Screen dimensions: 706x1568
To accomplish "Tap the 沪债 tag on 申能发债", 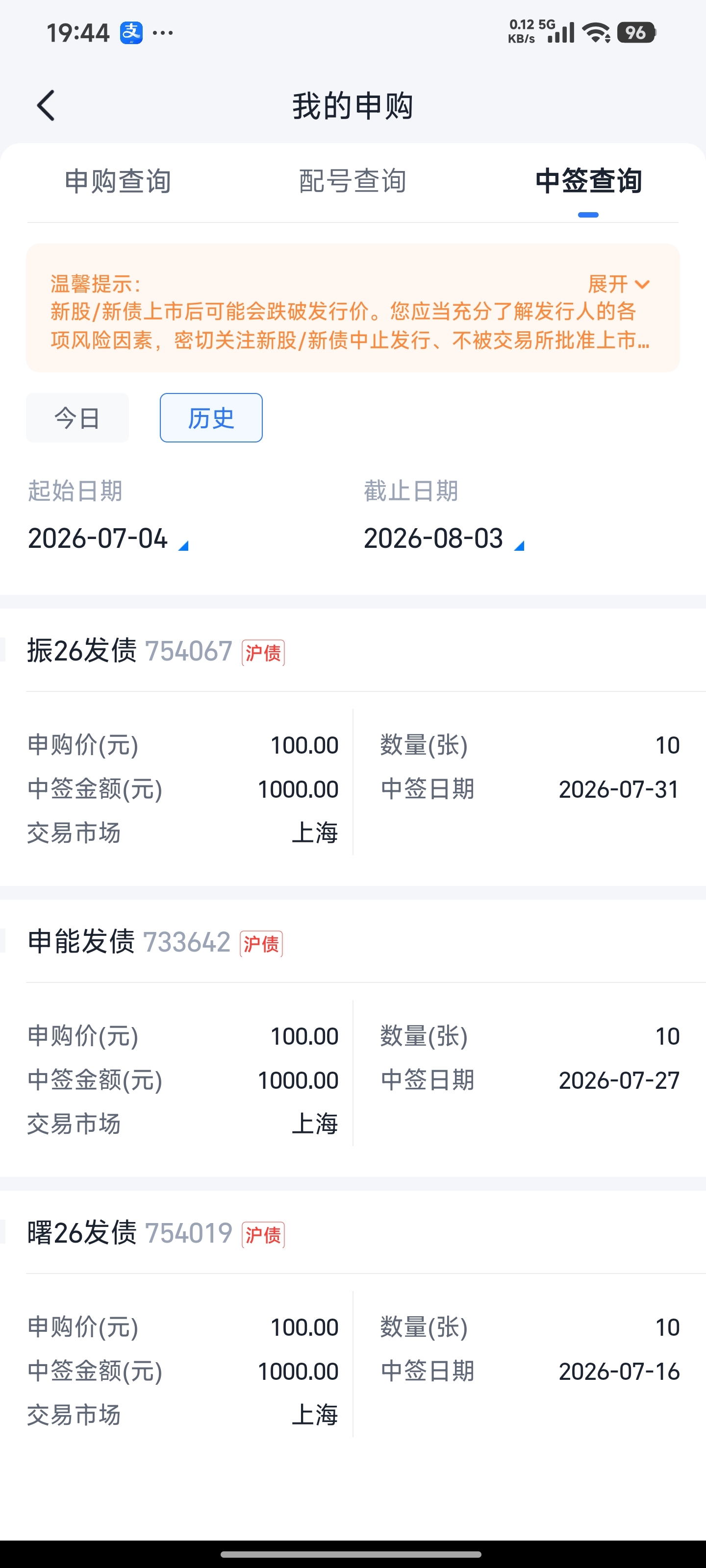I will (261, 943).
